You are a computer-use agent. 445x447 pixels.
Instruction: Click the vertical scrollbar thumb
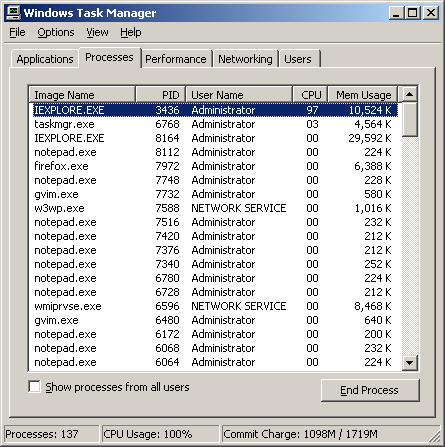(x=409, y=119)
